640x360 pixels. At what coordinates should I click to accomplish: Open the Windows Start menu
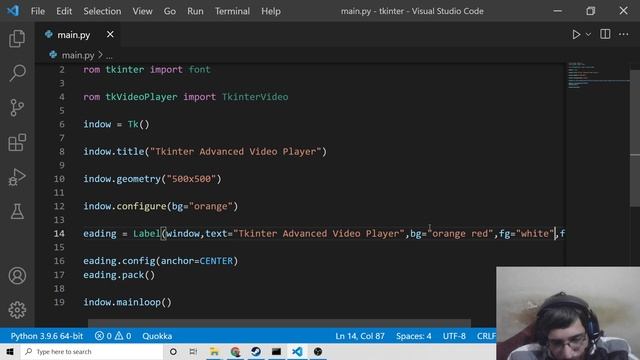(x=10, y=351)
